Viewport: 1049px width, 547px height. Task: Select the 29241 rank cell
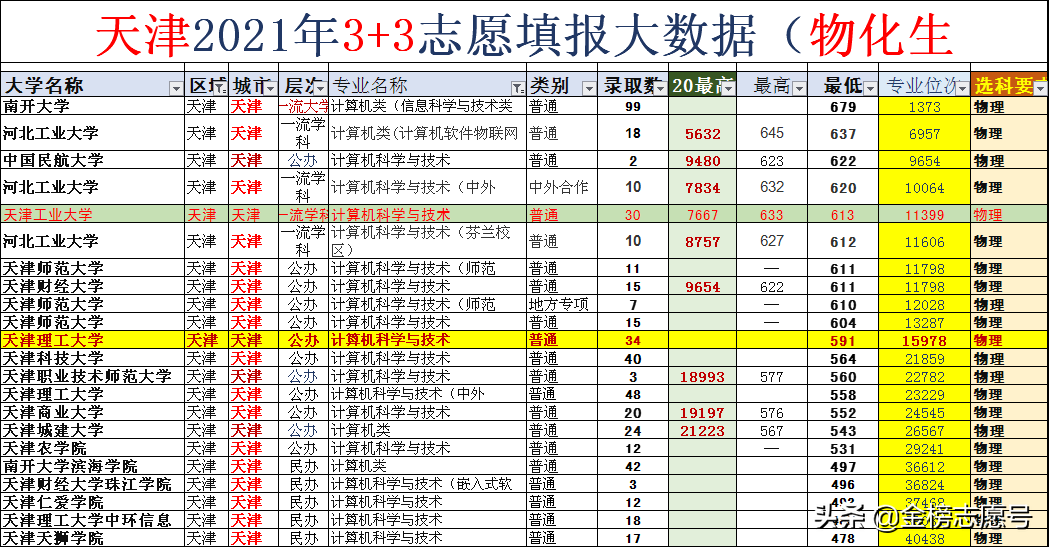tap(925, 449)
